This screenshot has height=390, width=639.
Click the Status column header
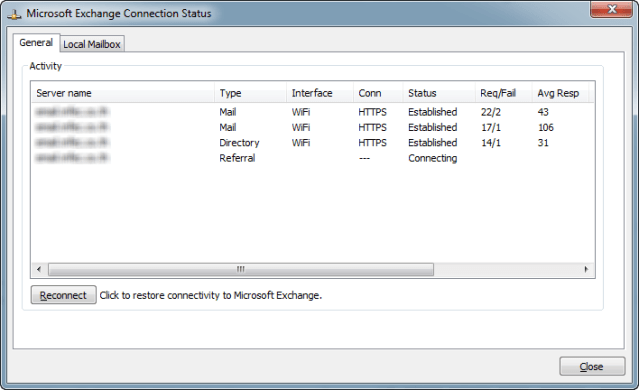(439, 93)
